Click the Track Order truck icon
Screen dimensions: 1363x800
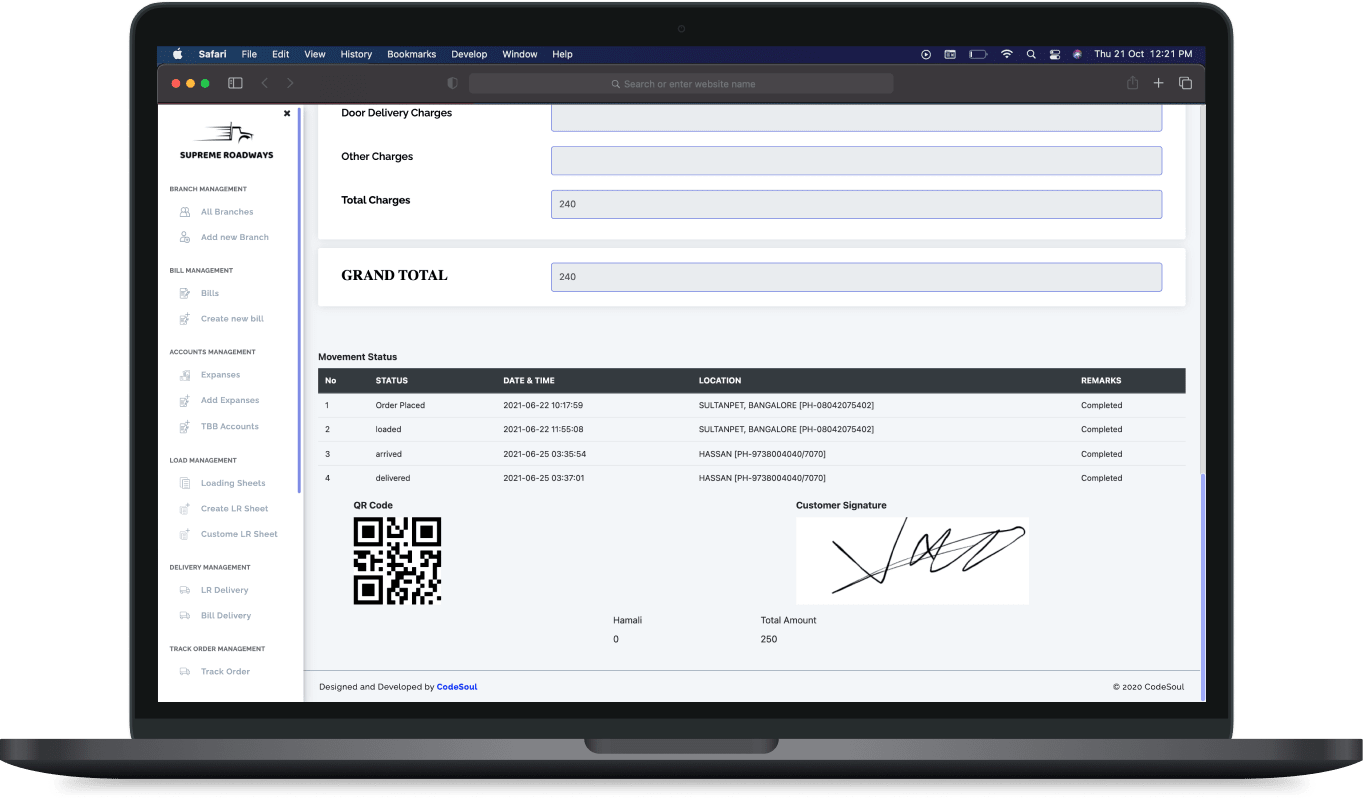[185, 672]
